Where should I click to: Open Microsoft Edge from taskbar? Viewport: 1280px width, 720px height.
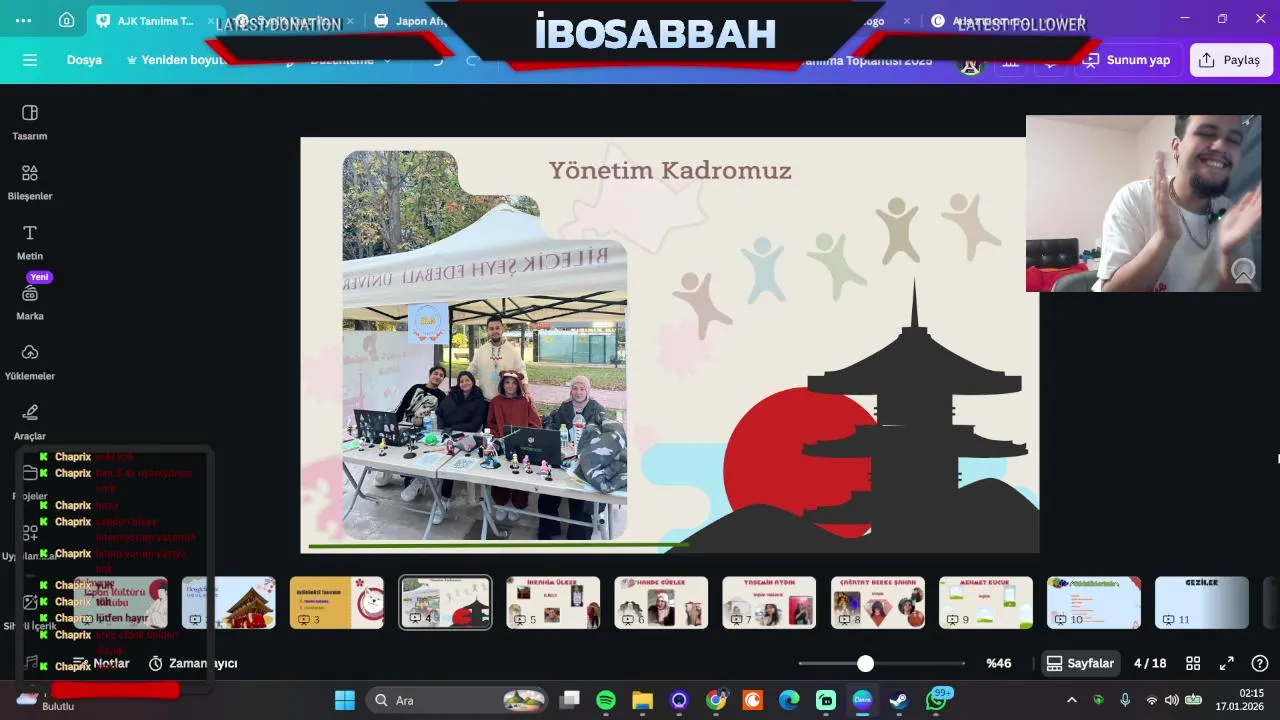pyautogui.click(x=789, y=700)
